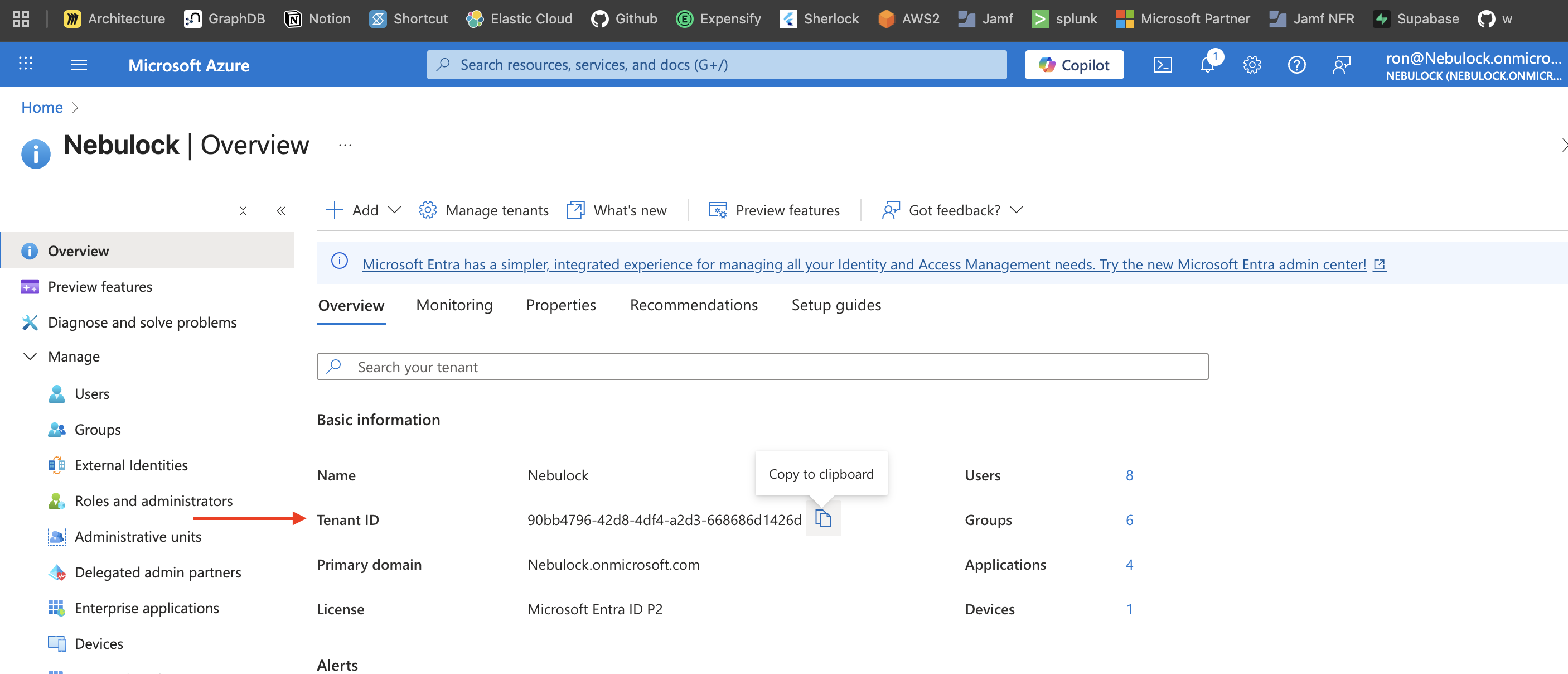The height and width of the screenshot is (674, 1568).
Task: Open the Microsoft Entra admin center link
Action: point(864,264)
